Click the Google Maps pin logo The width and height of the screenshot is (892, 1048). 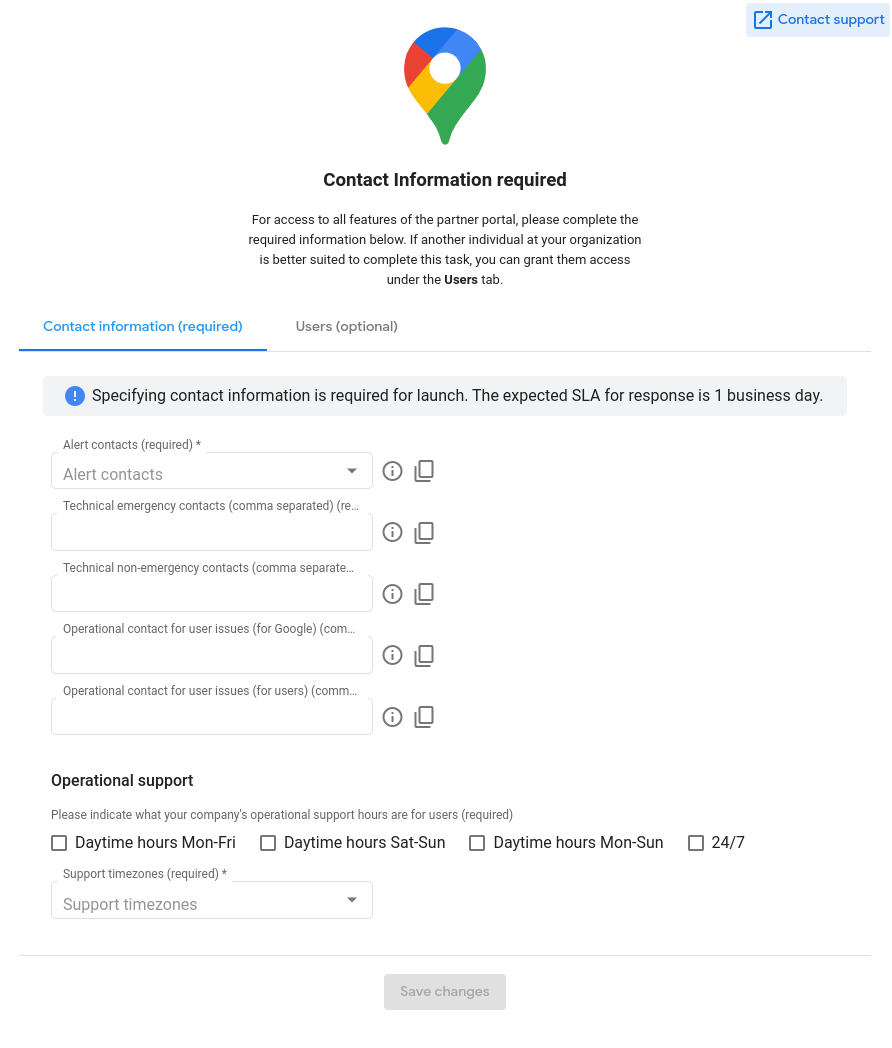(444, 85)
